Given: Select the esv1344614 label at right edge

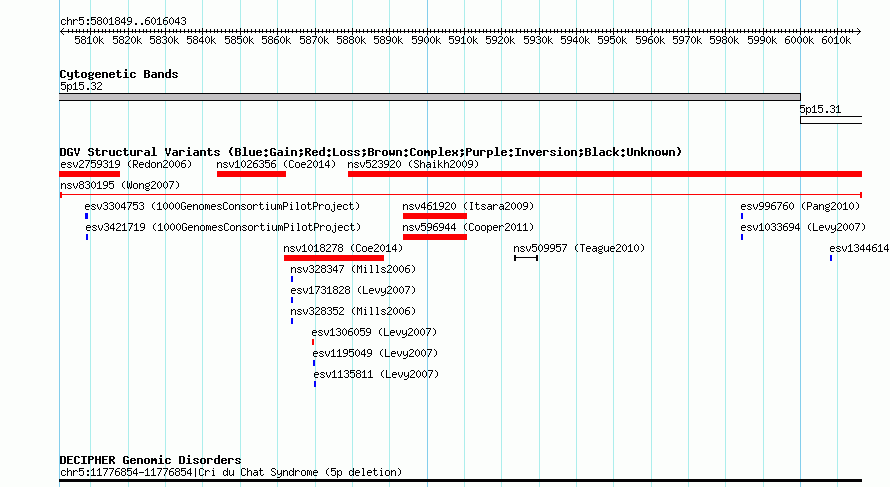Looking at the screenshot, I should [859, 249].
